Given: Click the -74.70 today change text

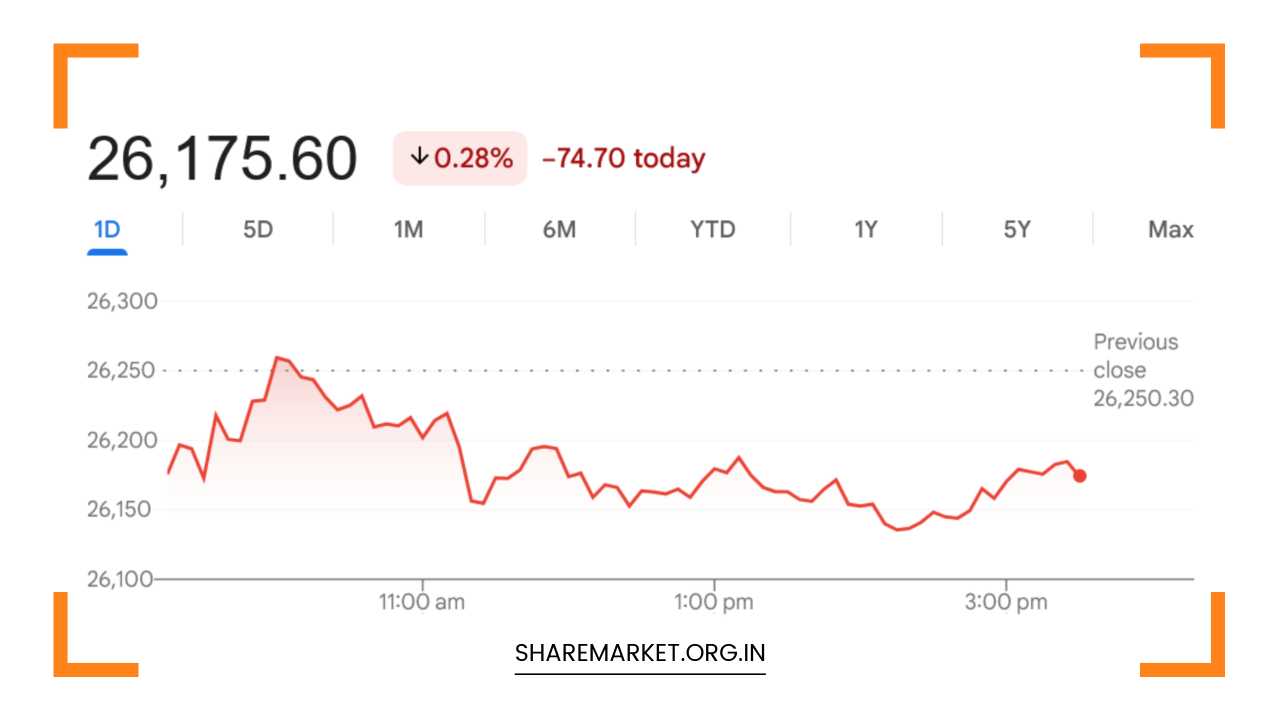Looking at the screenshot, I should pos(623,159).
